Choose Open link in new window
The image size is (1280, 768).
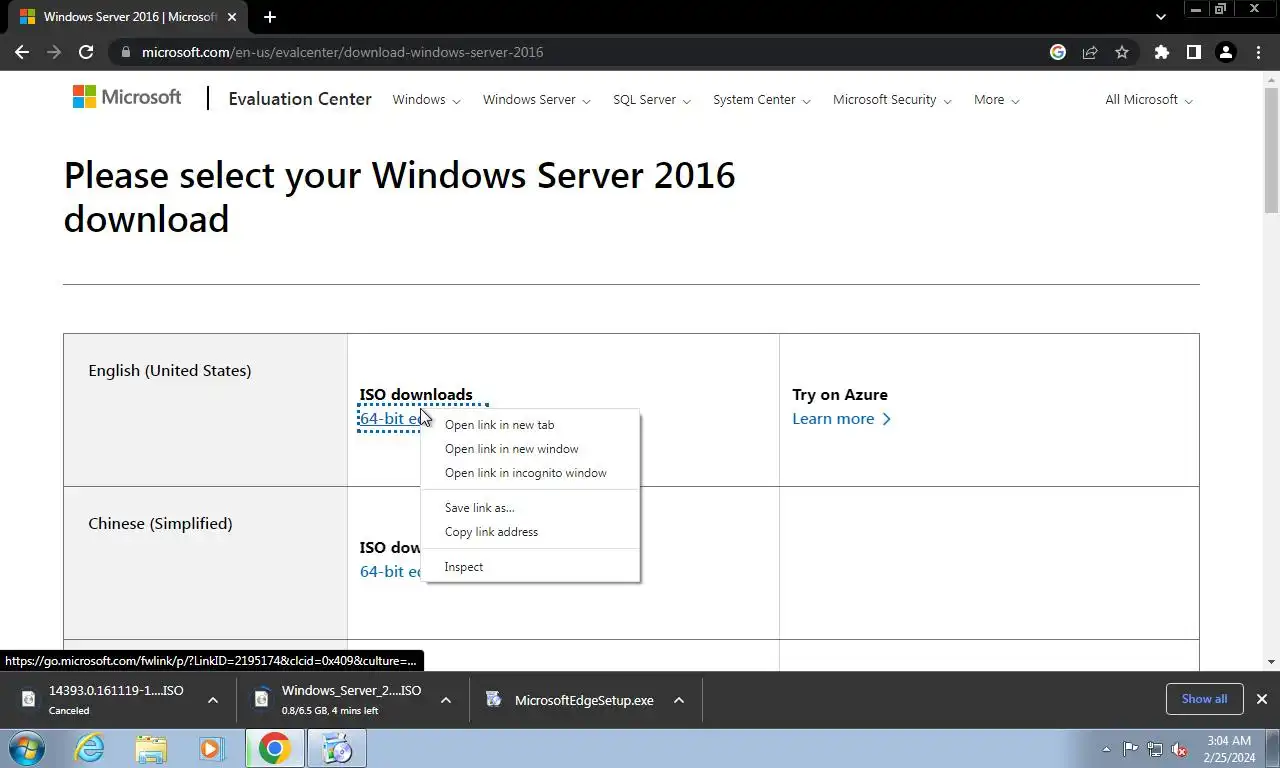pos(530,449)
